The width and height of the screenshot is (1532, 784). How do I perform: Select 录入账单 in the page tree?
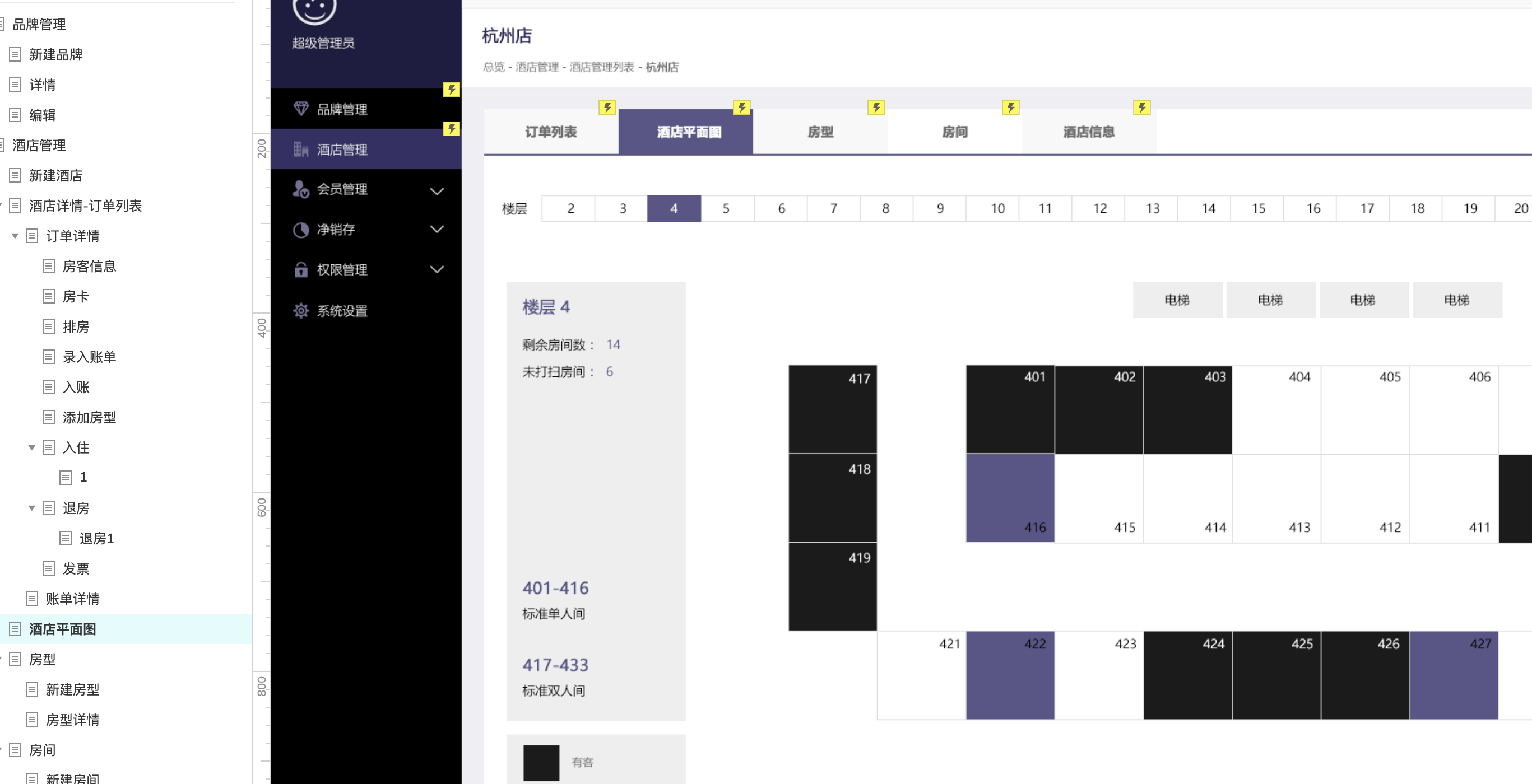(x=89, y=357)
